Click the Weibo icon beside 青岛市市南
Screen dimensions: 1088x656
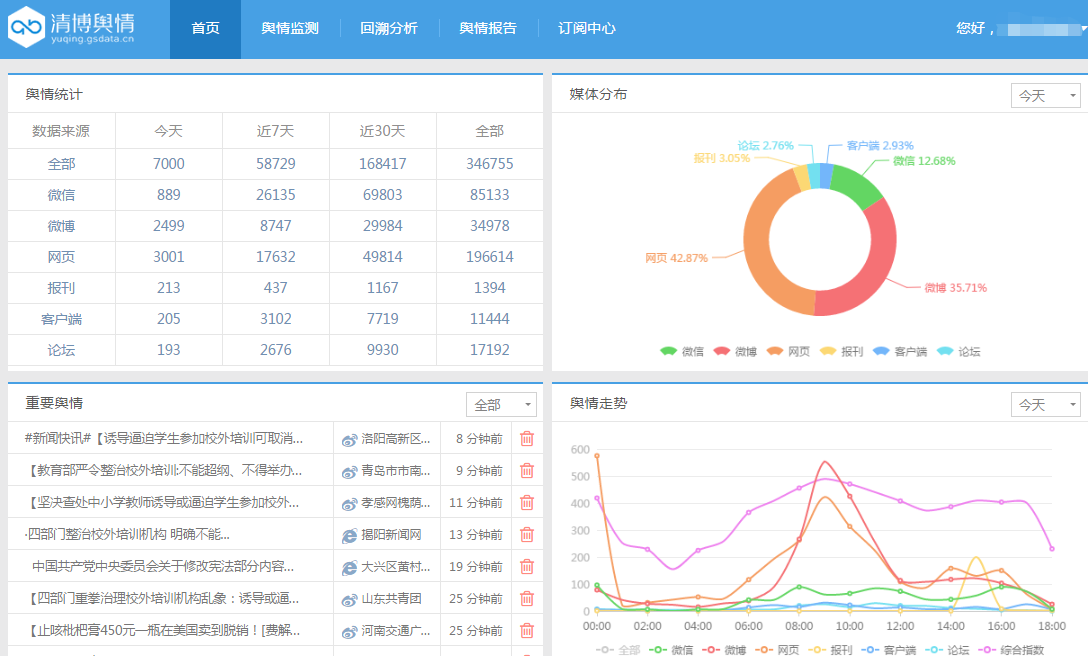[x=349, y=472]
